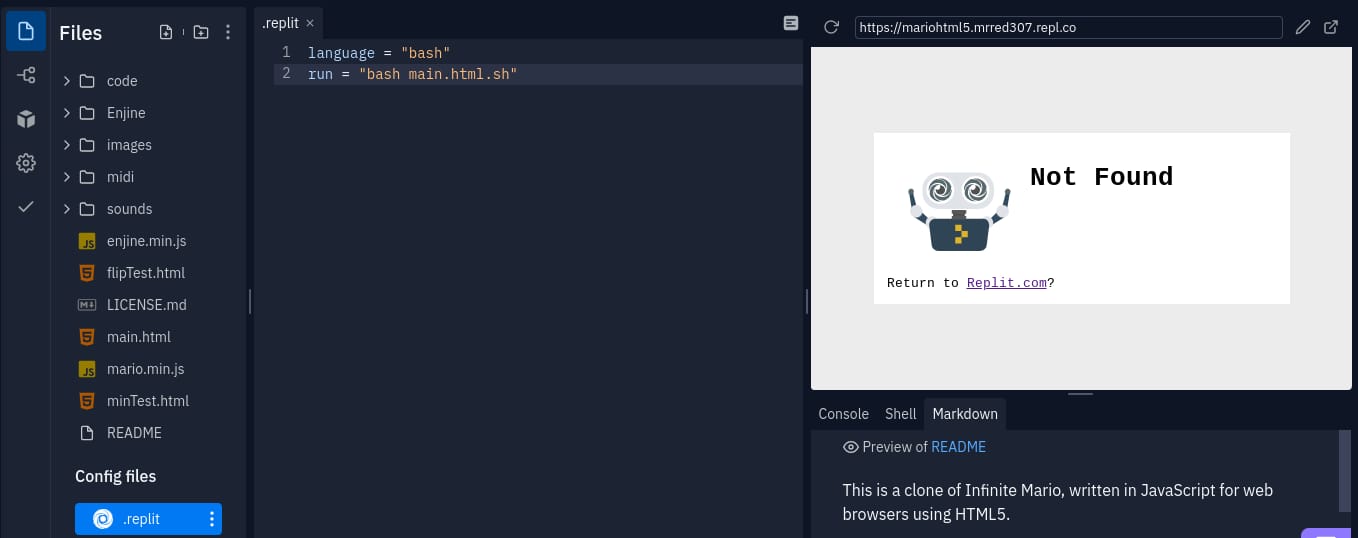Open the Packages cube icon
This screenshot has height=538, width=1358.
[26, 119]
